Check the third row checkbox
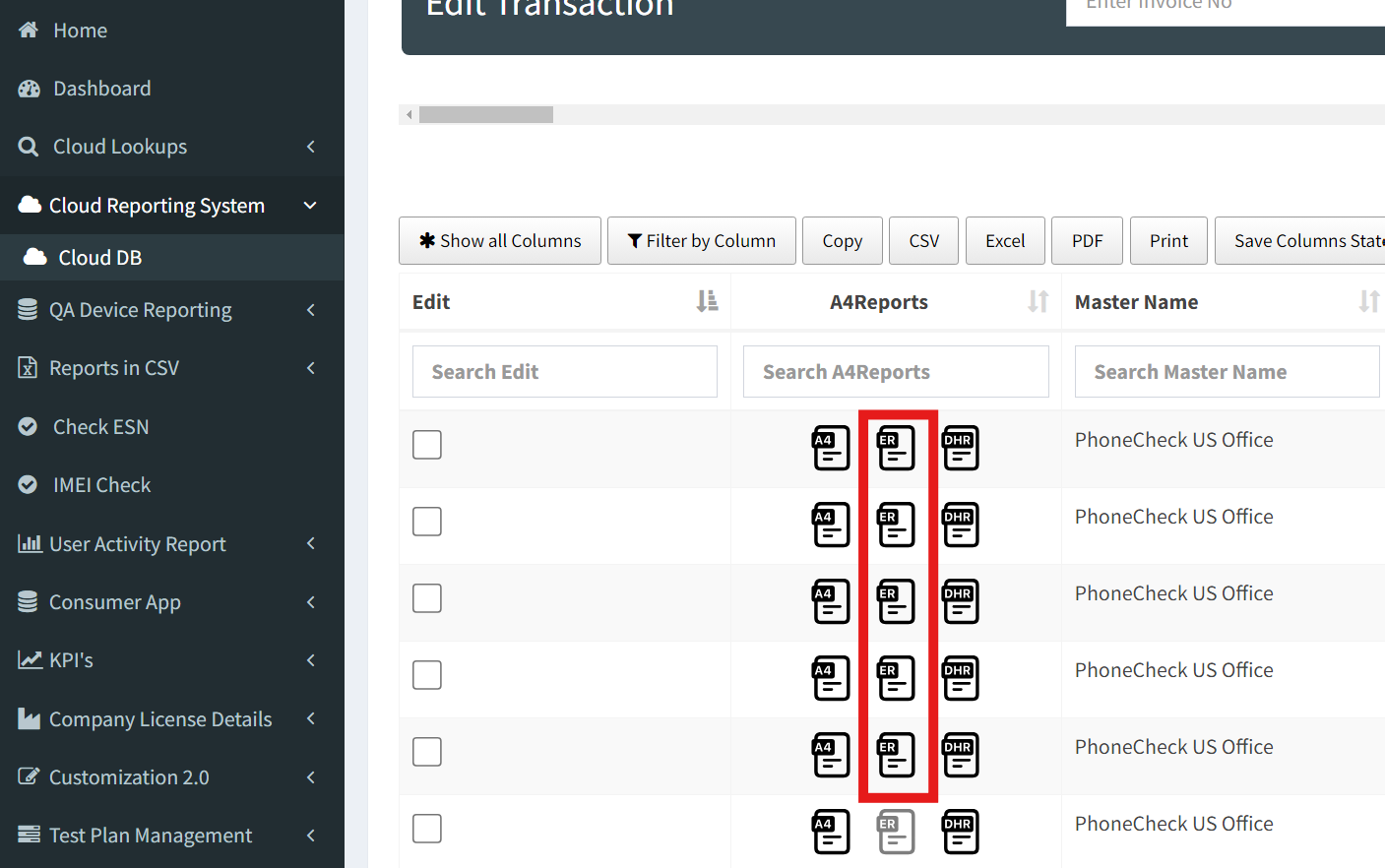This screenshot has width=1385, height=868. 427,598
